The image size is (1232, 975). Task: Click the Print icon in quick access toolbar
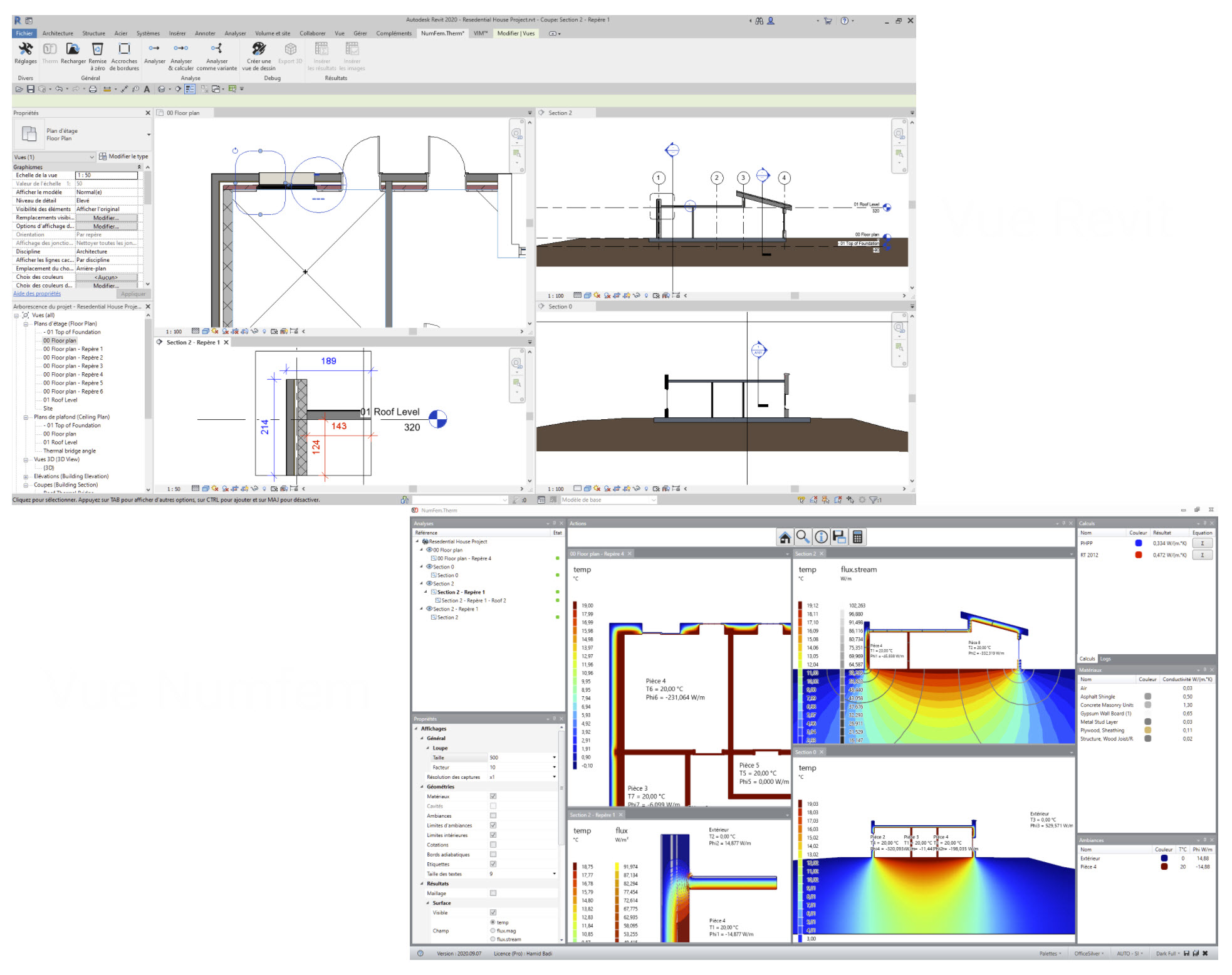click(x=93, y=89)
